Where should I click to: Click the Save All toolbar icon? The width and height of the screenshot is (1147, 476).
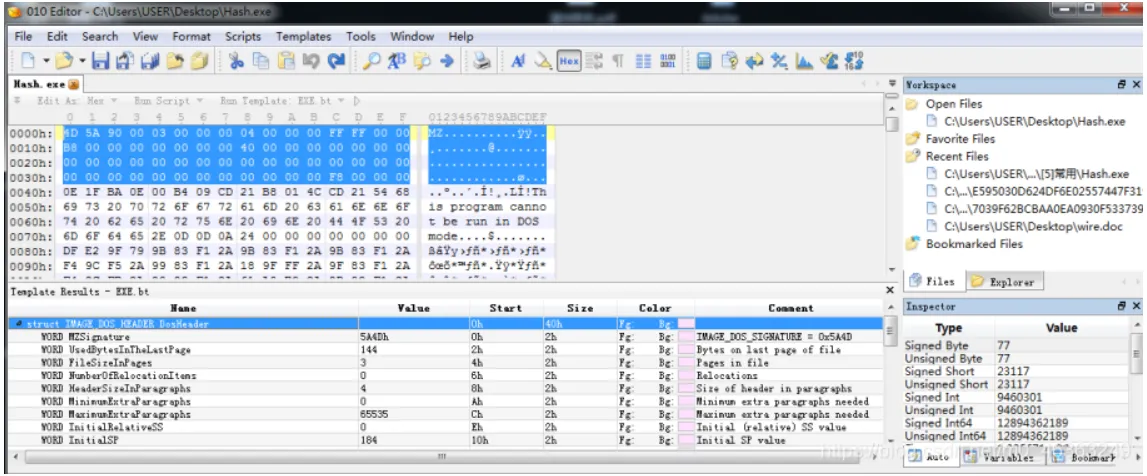(x=150, y=61)
